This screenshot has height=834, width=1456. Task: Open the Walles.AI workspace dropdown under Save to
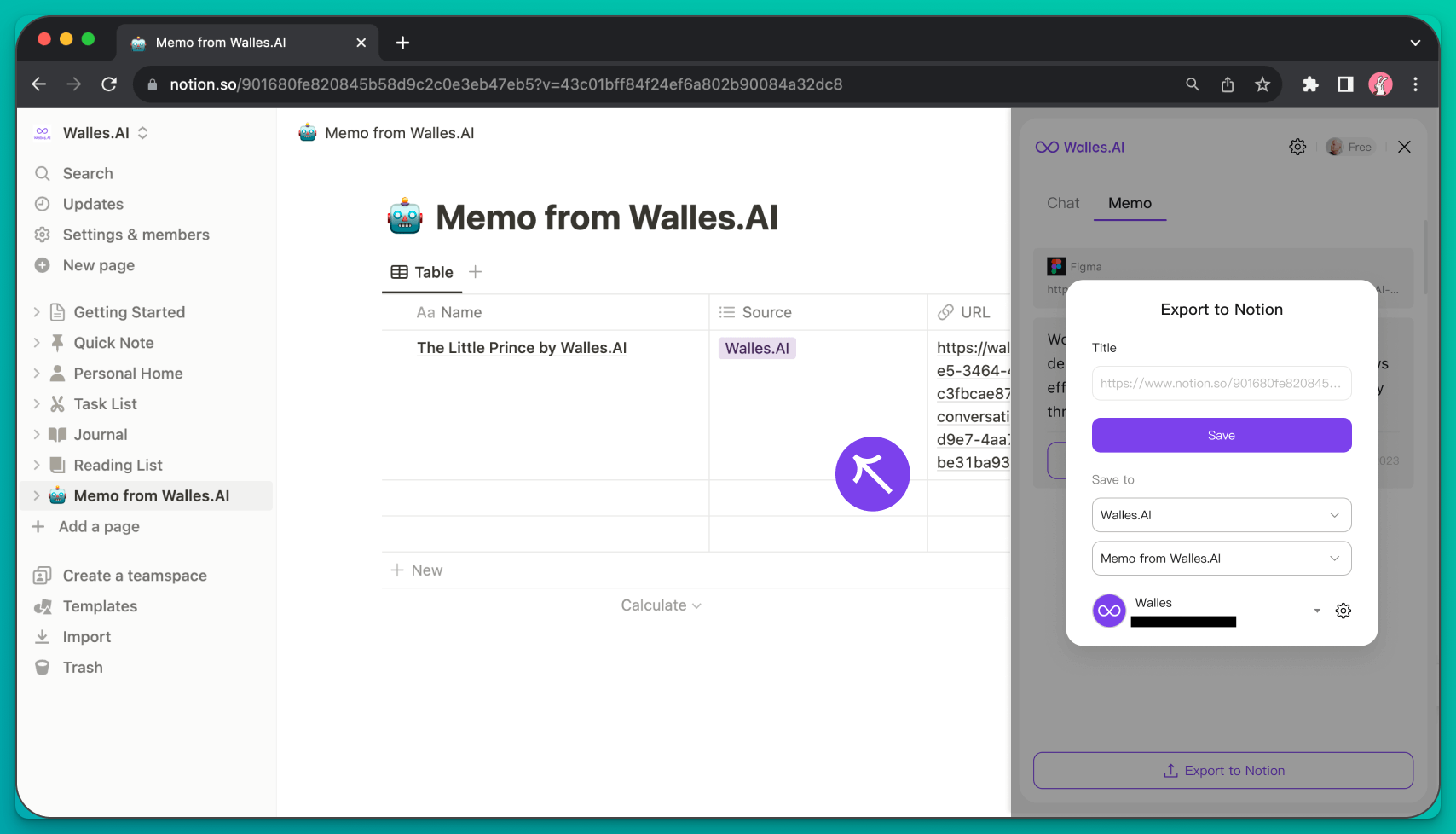coord(1221,515)
